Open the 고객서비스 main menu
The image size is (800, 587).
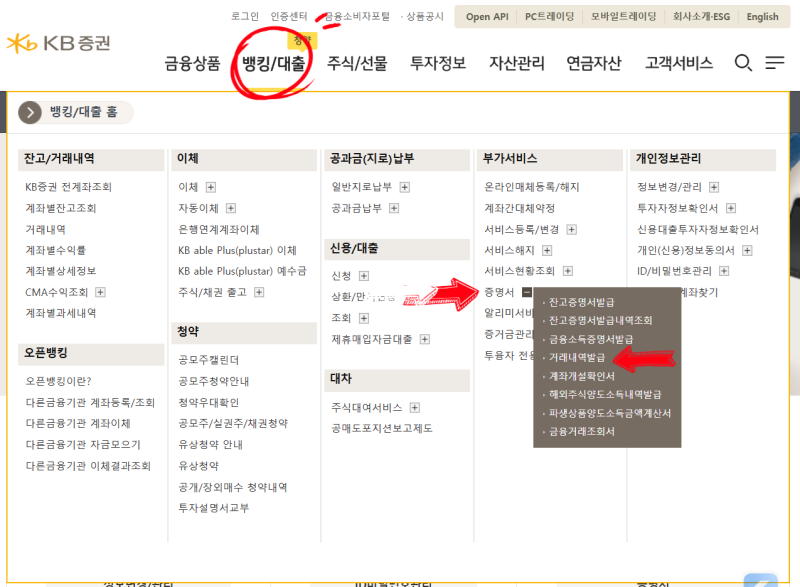(x=679, y=63)
